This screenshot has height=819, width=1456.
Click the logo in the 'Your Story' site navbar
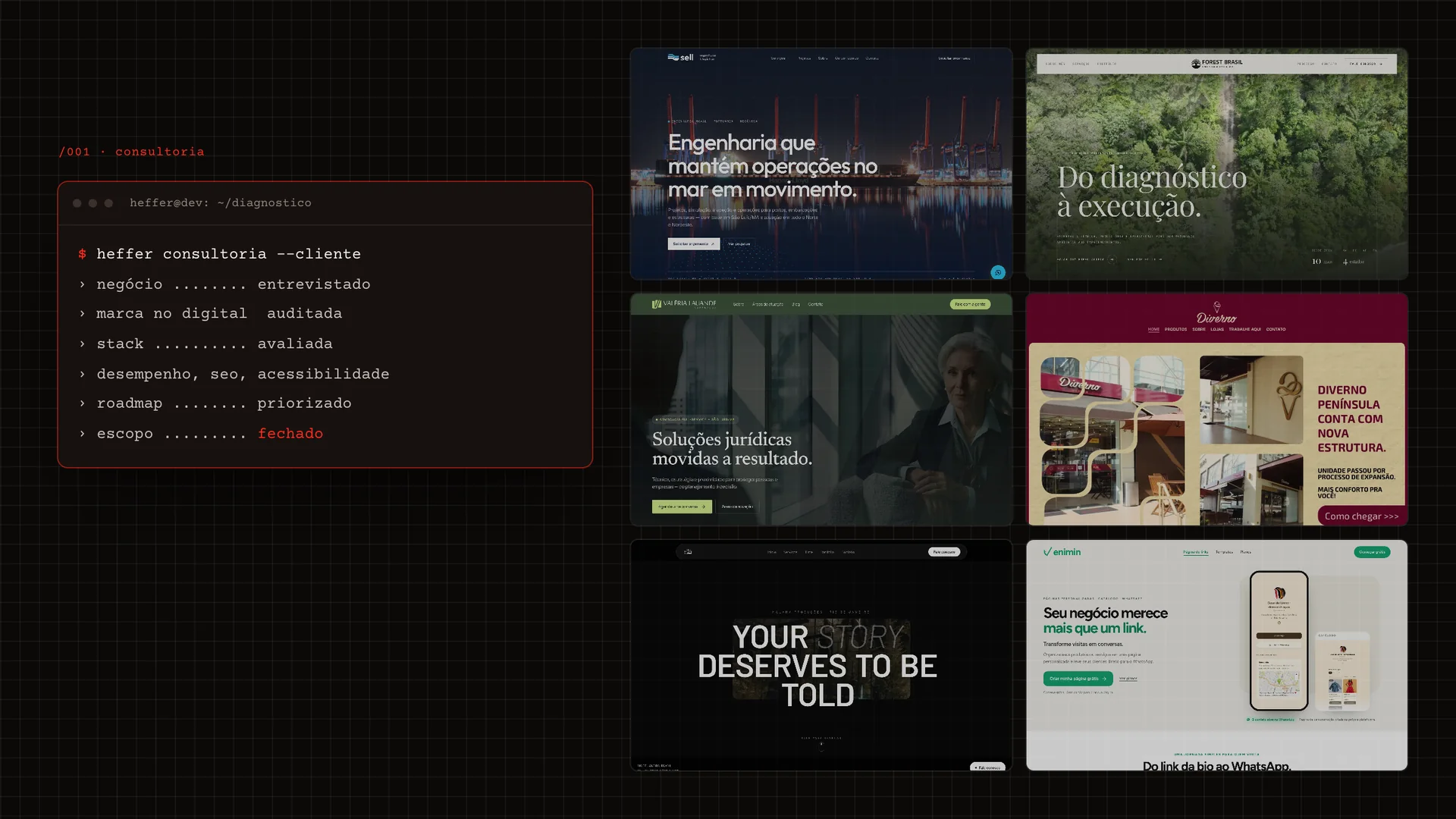688,552
